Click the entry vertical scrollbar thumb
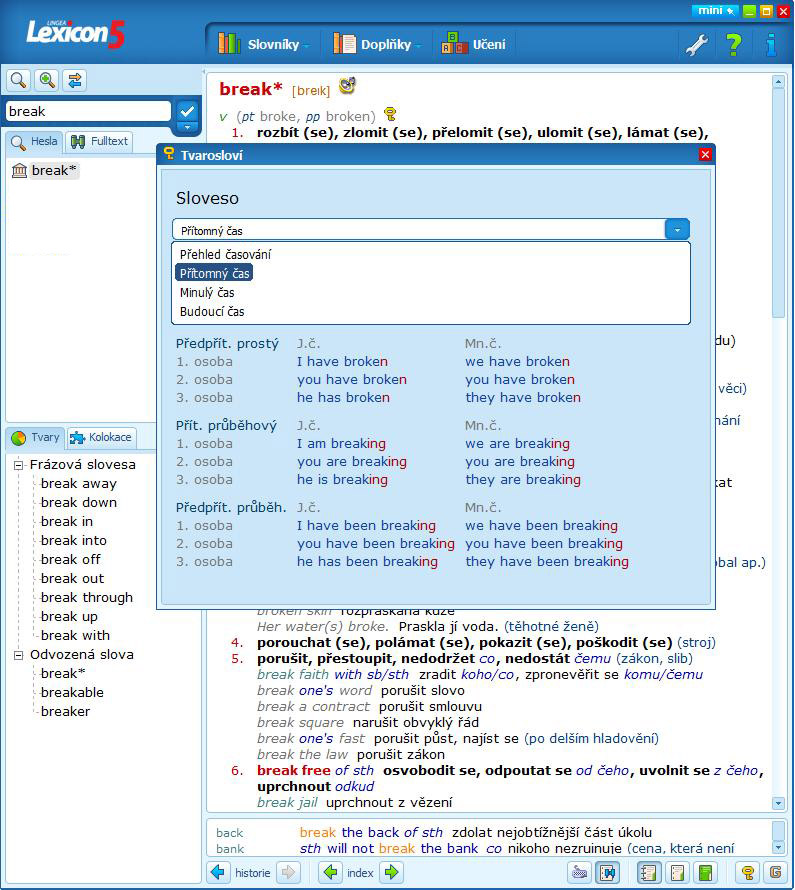Screen dimensions: 795x890 779,204
